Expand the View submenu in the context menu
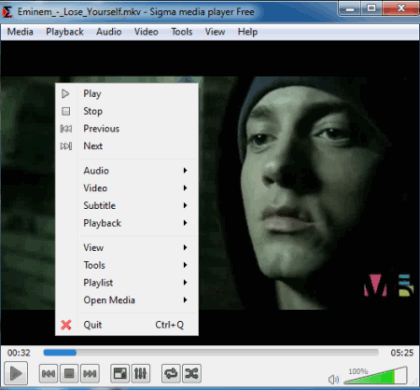This screenshot has height=390, width=420. pos(127,248)
